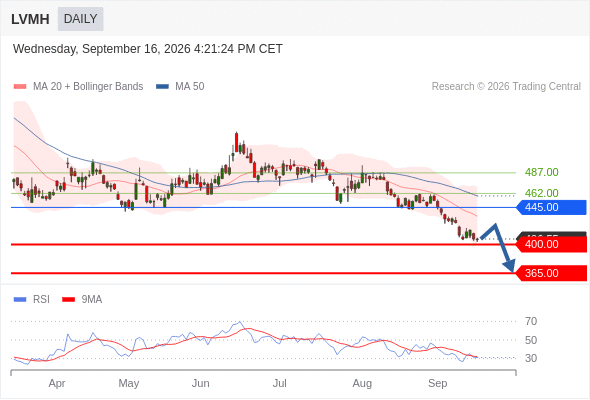Click the Research © 2026 Trading Central credit
This screenshot has width=590, height=400.
[x=506, y=87]
